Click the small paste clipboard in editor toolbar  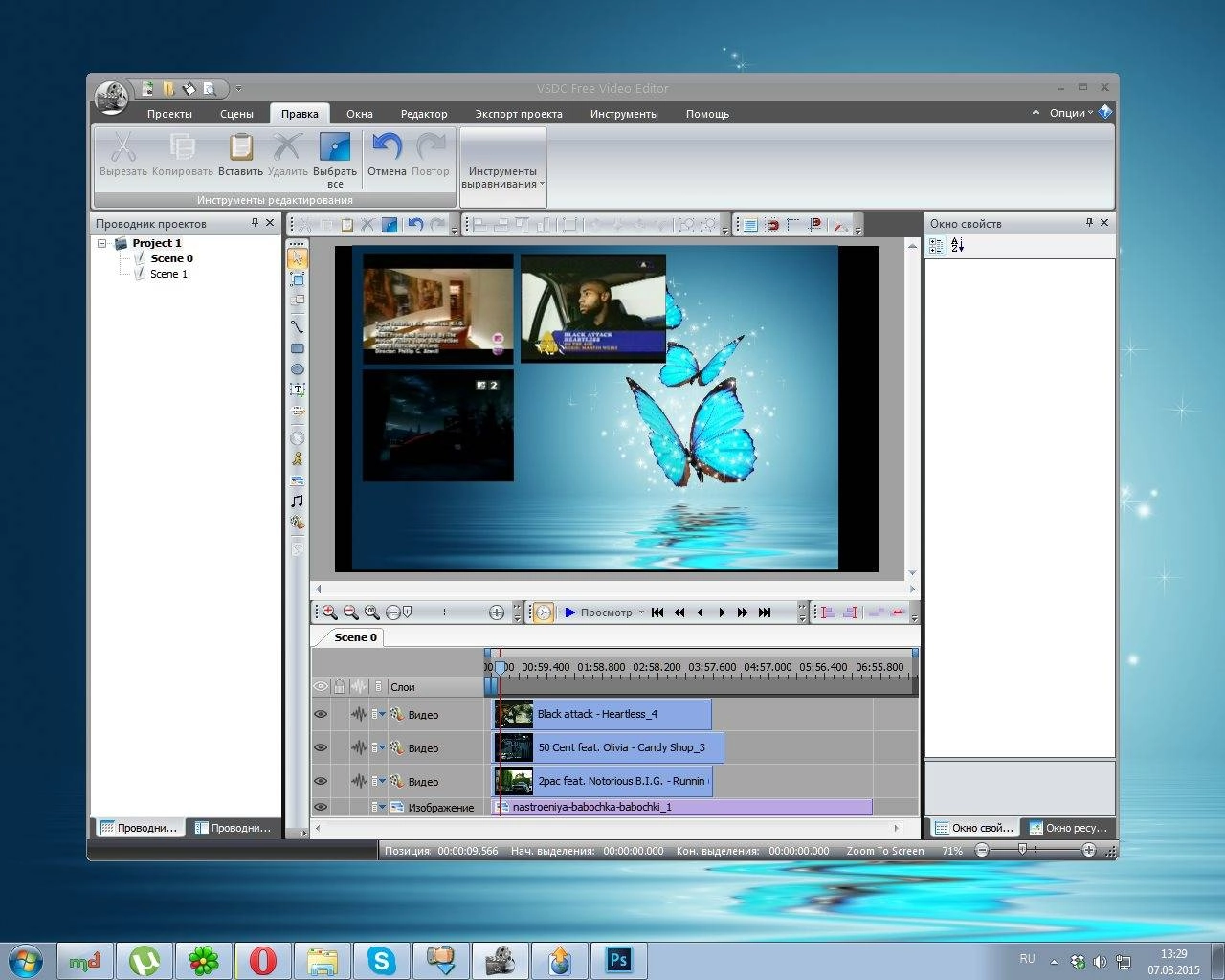[347, 225]
